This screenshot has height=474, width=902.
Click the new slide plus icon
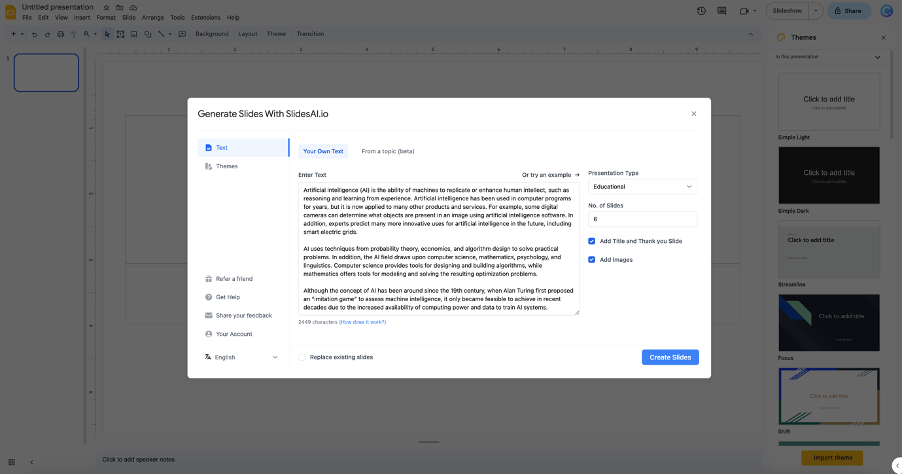13,34
